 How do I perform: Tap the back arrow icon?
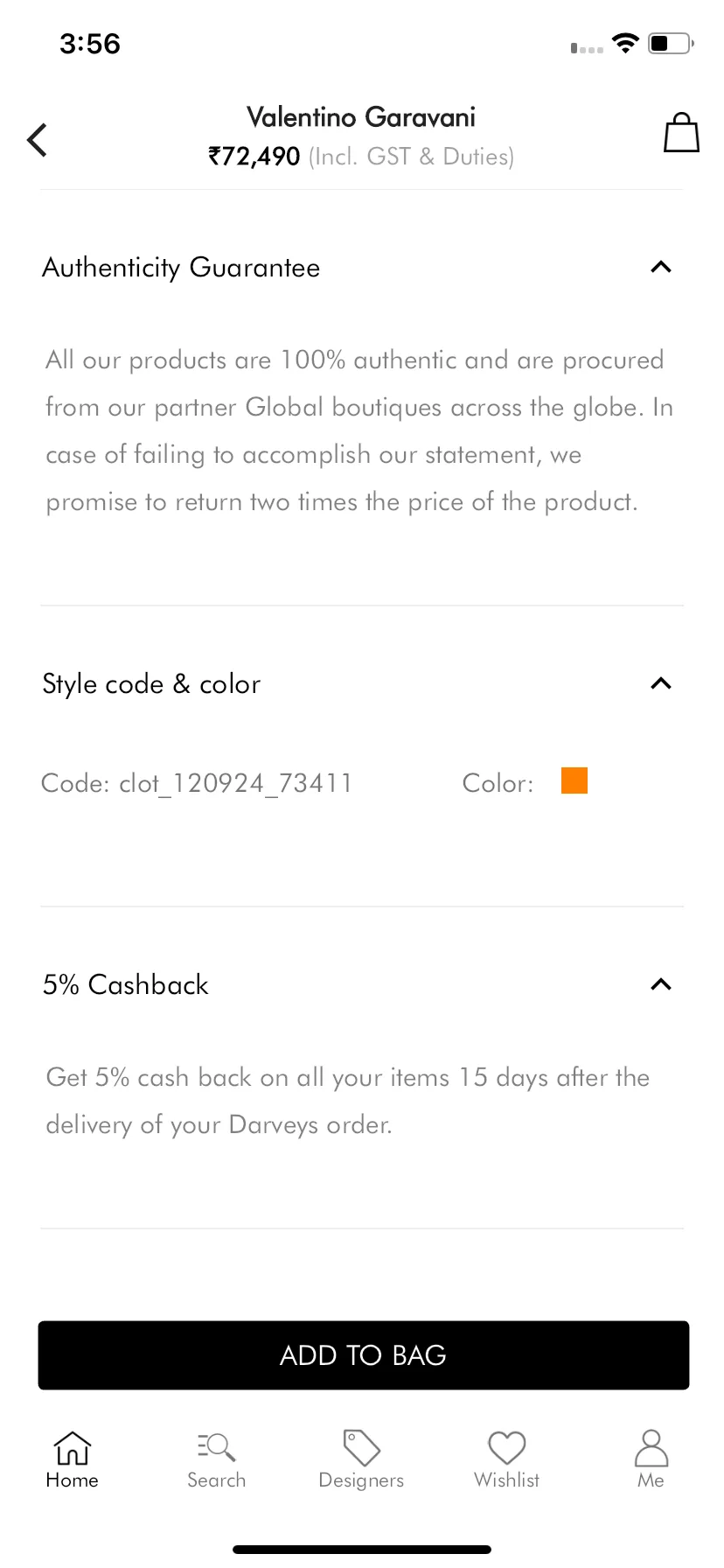click(x=37, y=139)
